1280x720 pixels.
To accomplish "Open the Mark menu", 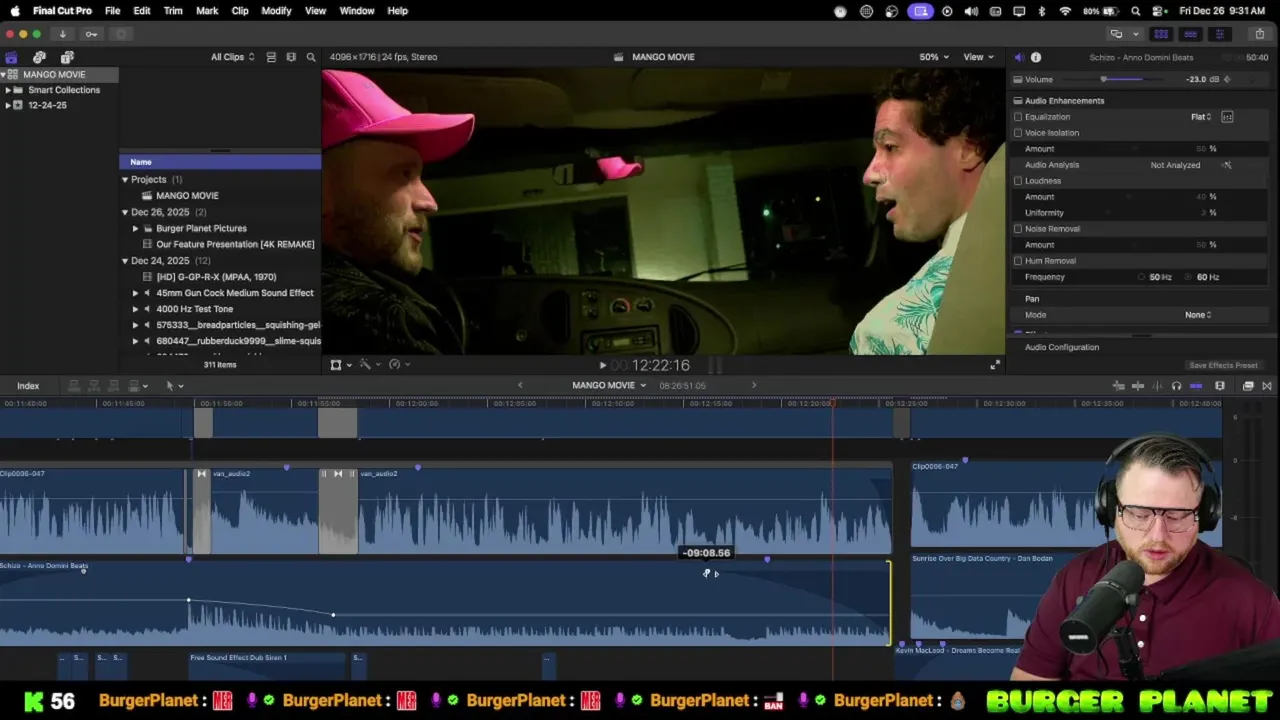I will point(207,11).
